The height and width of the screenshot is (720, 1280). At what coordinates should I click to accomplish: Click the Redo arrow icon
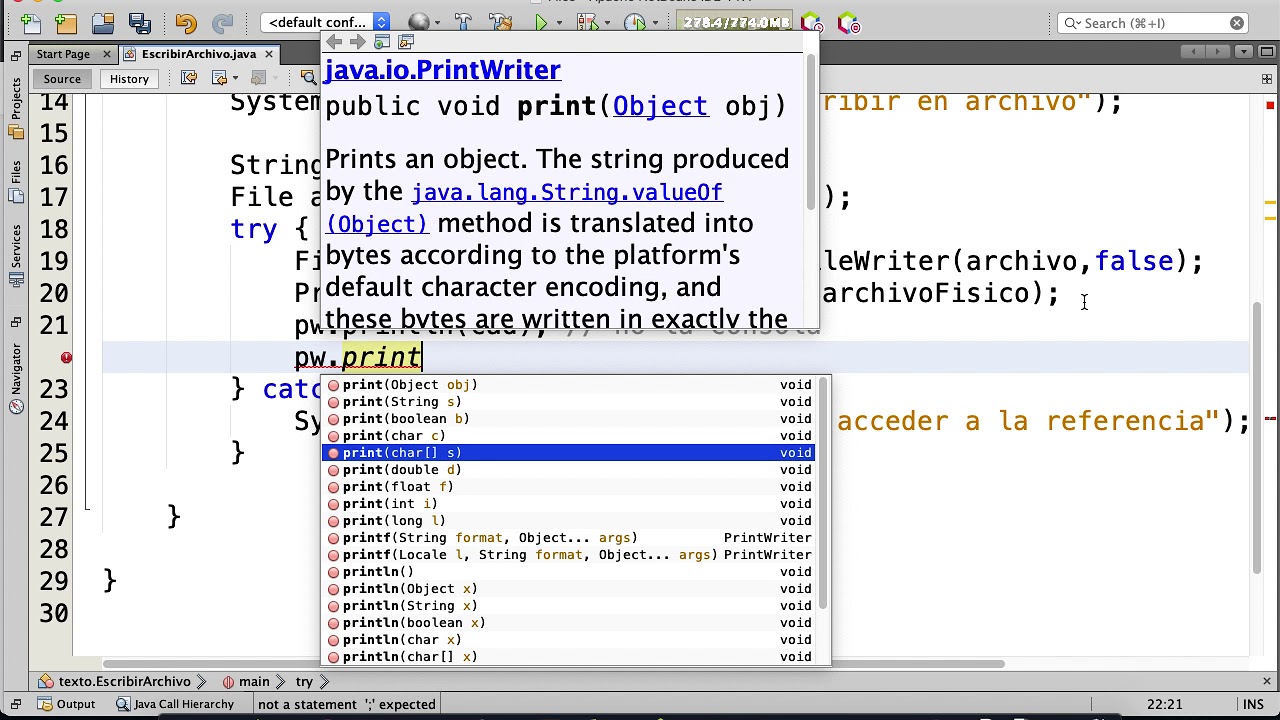pyautogui.click(x=222, y=22)
